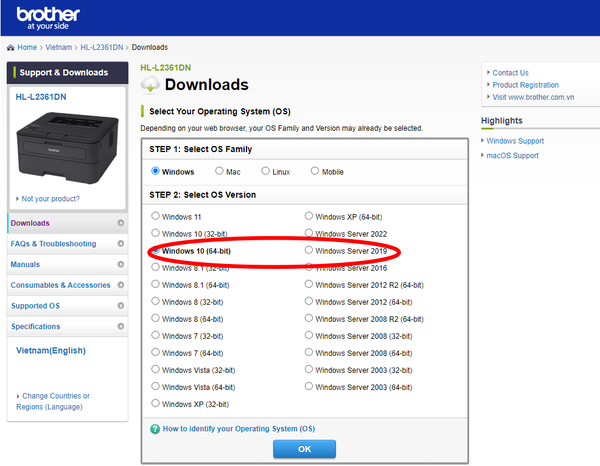Choose Windows 10 (32-bit) option

point(155,233)
